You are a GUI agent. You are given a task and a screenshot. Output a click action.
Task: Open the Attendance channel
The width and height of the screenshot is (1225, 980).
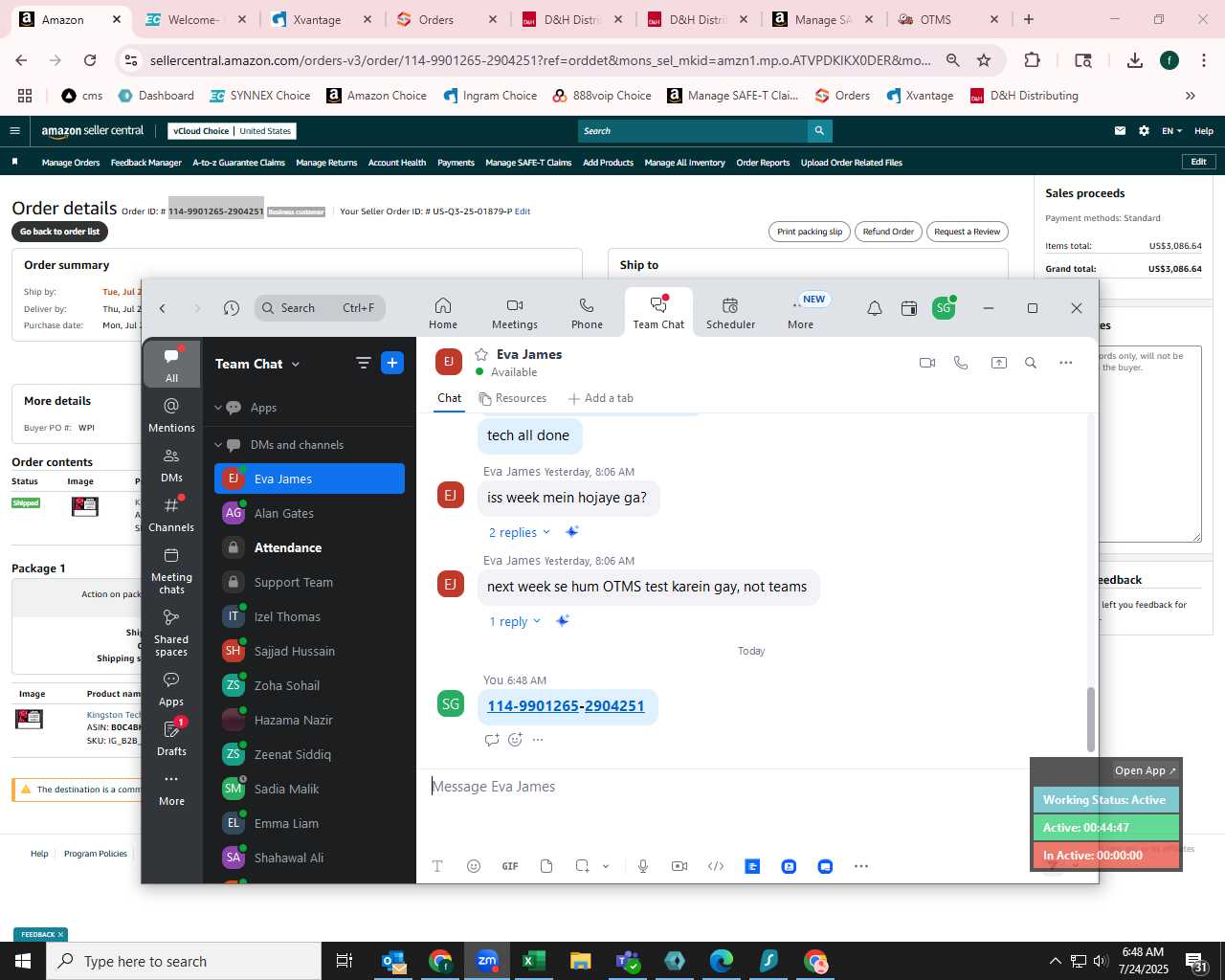point(309,547)
